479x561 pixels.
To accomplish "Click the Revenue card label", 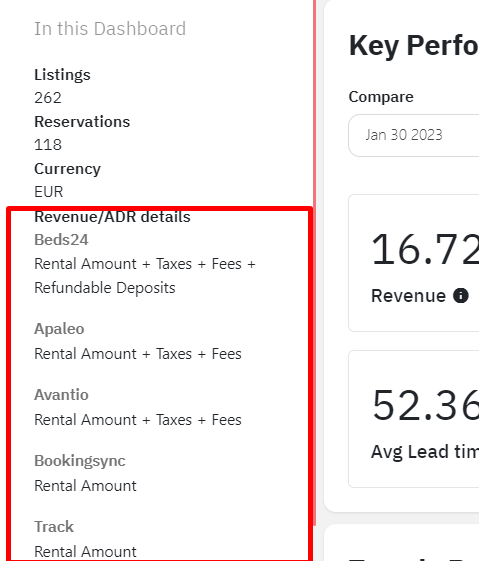I will tap(408, 296).
